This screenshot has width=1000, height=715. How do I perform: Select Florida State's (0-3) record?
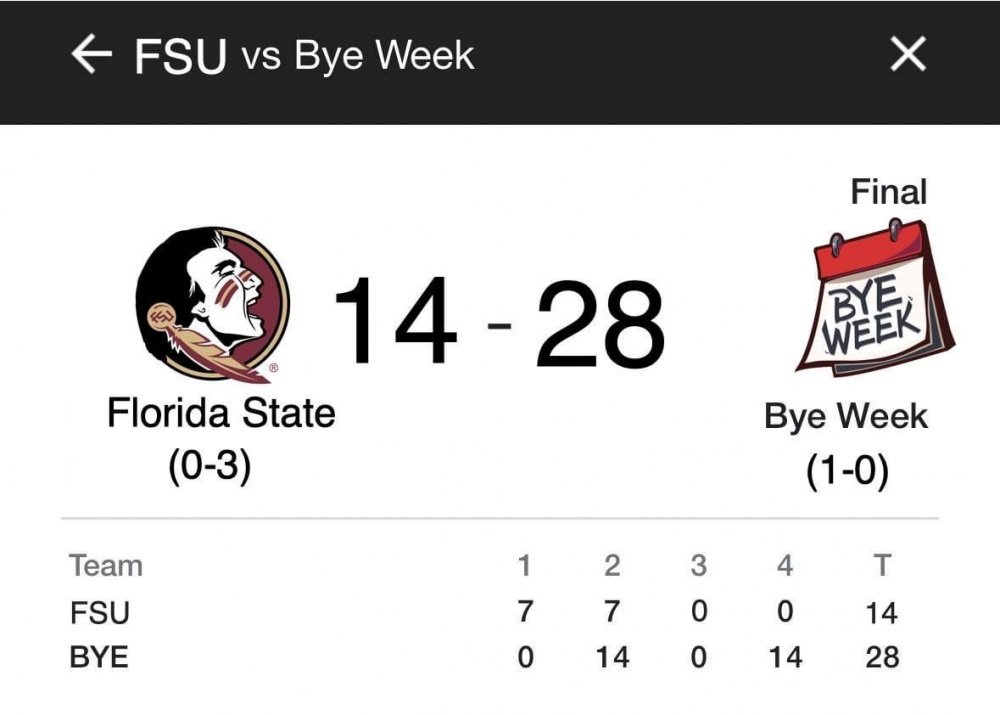tap(210, 466)
